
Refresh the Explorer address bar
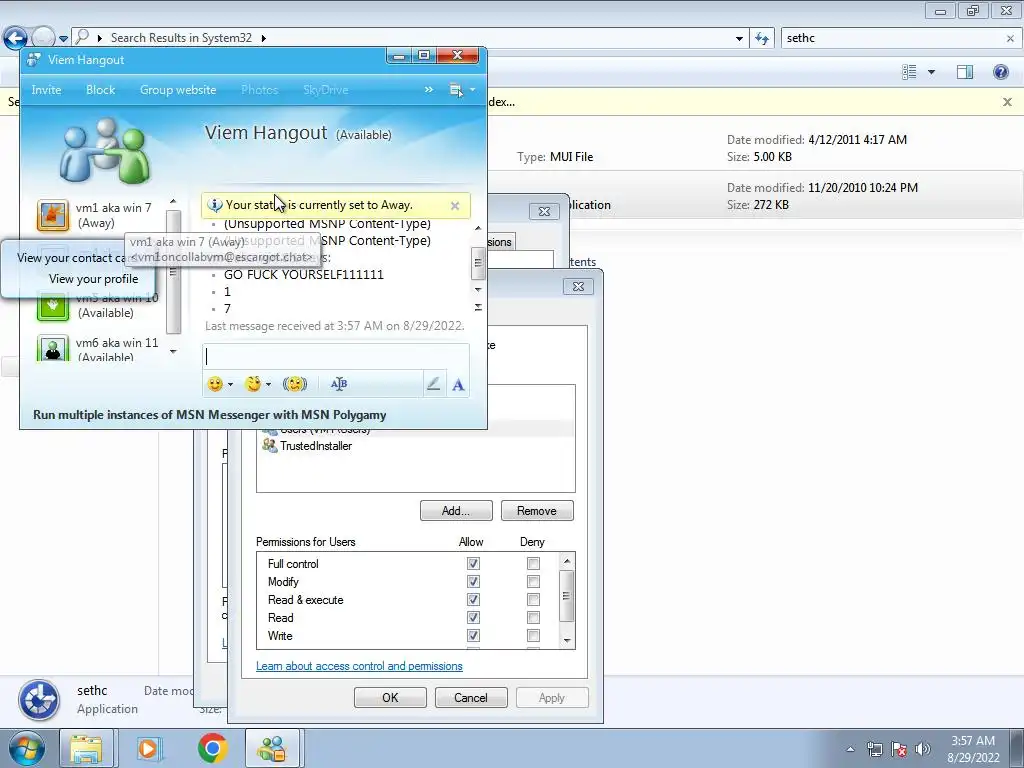761,38
